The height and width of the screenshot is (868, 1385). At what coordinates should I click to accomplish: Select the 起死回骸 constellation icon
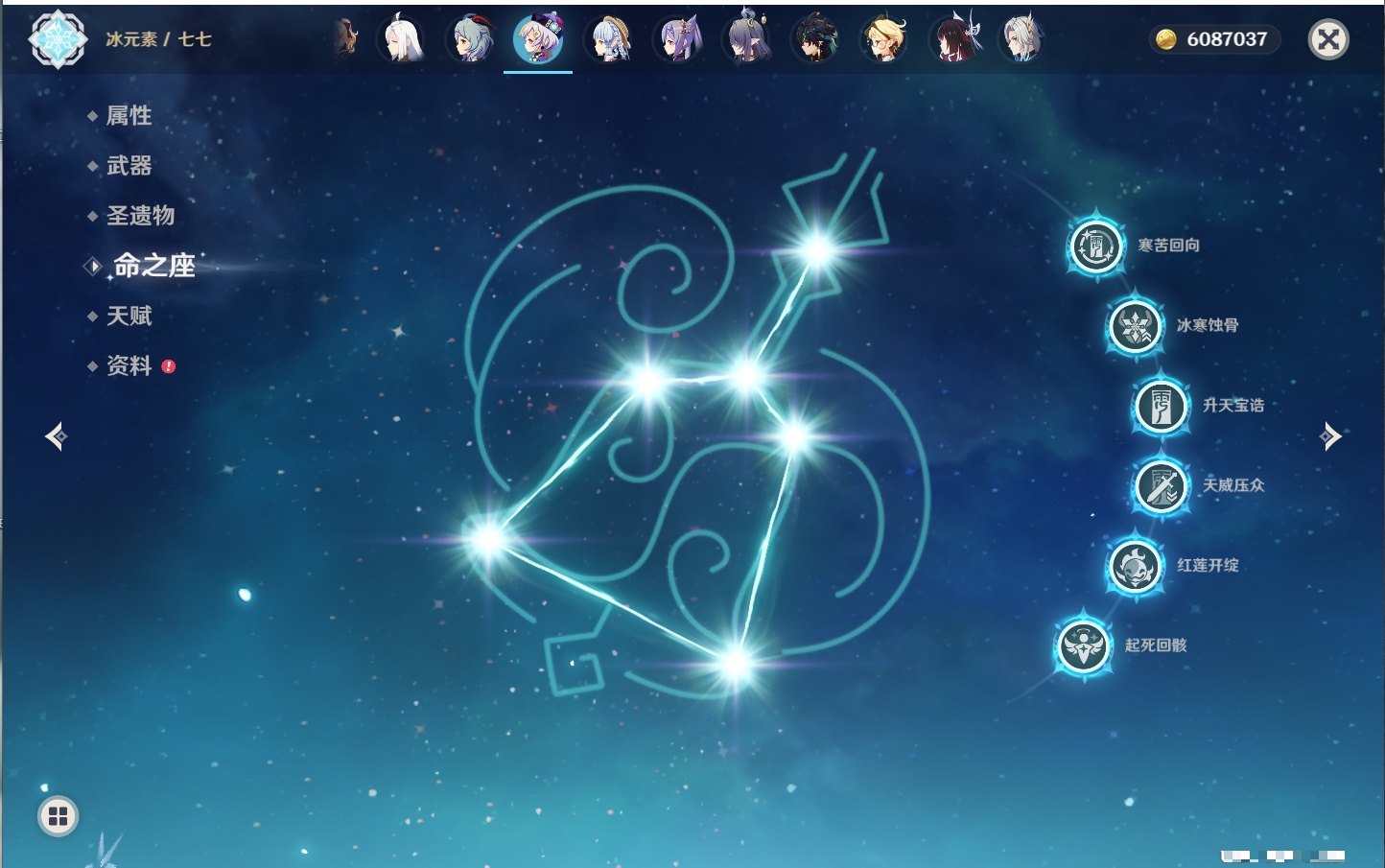[1084, 646]
